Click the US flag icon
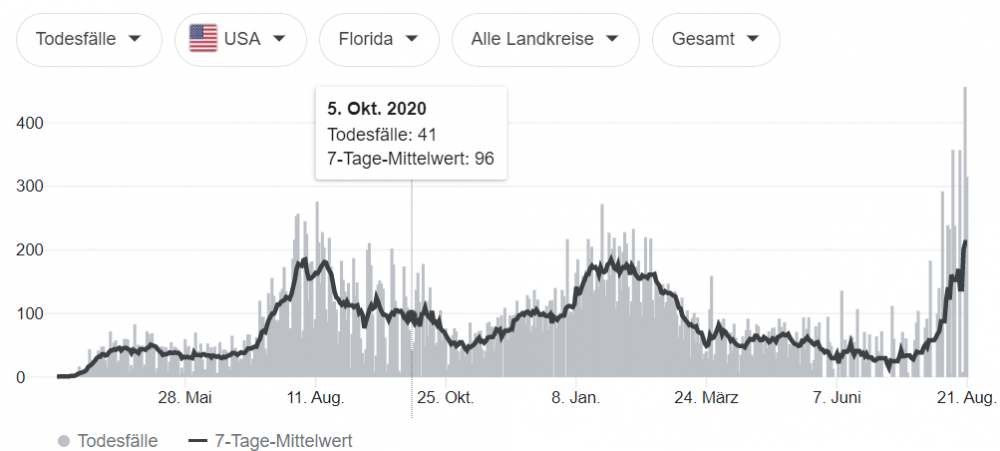The height and width of the screenshot is (451, 1000). 203,39
